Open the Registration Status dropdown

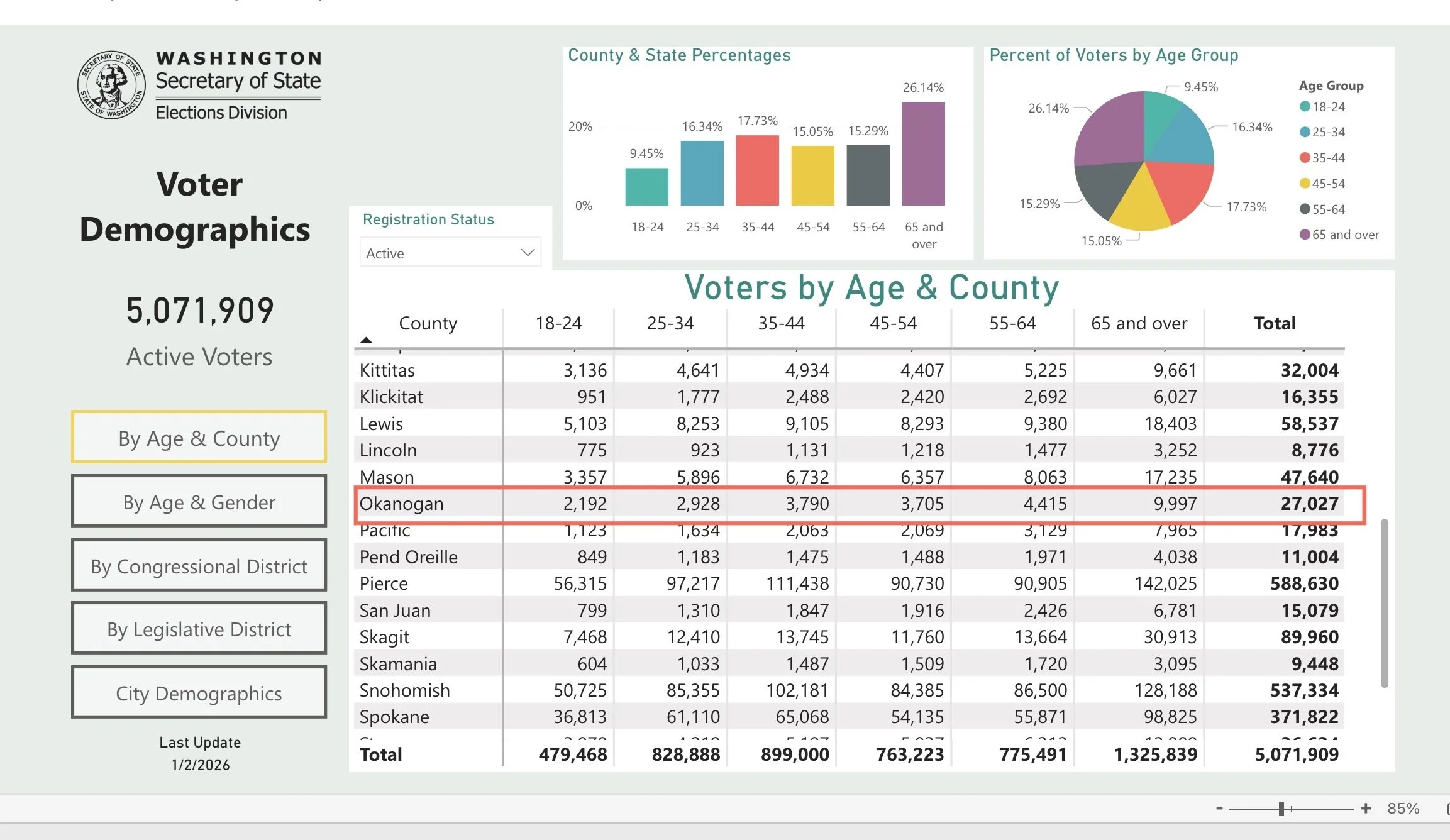(x=449, y=252)
